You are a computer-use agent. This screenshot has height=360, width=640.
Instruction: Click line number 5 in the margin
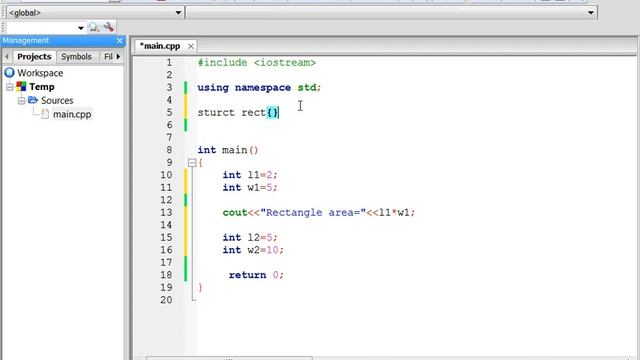[169, 113]
